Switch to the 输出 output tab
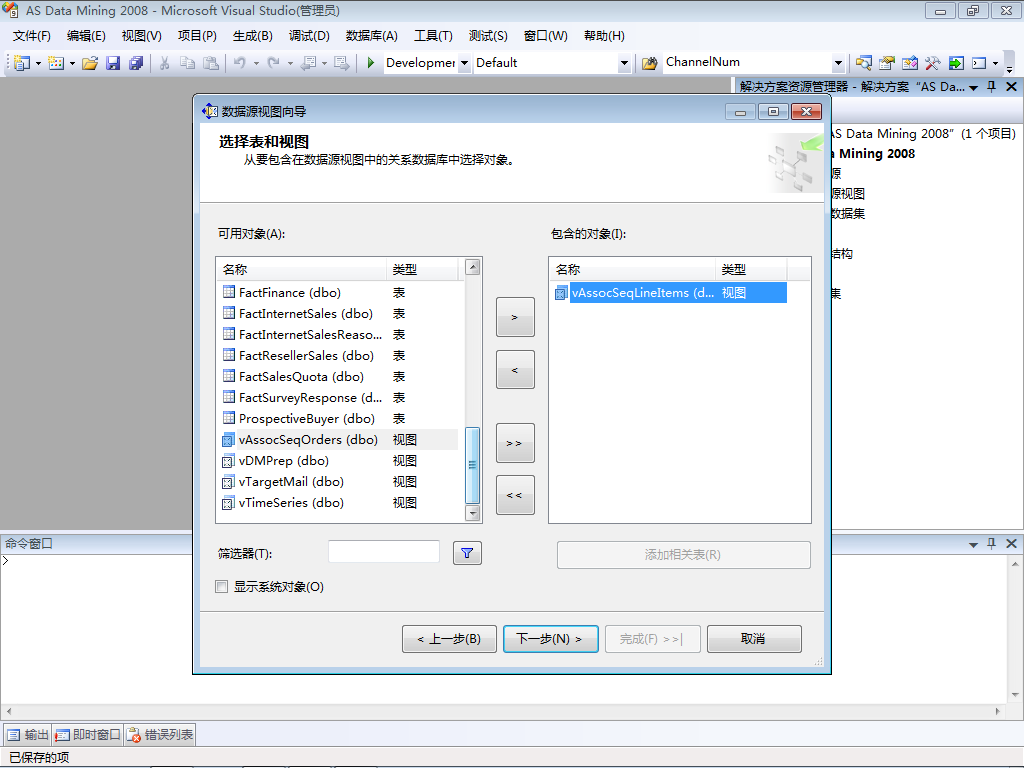Viewport: 1024px width, 768px height. [28, 735]
